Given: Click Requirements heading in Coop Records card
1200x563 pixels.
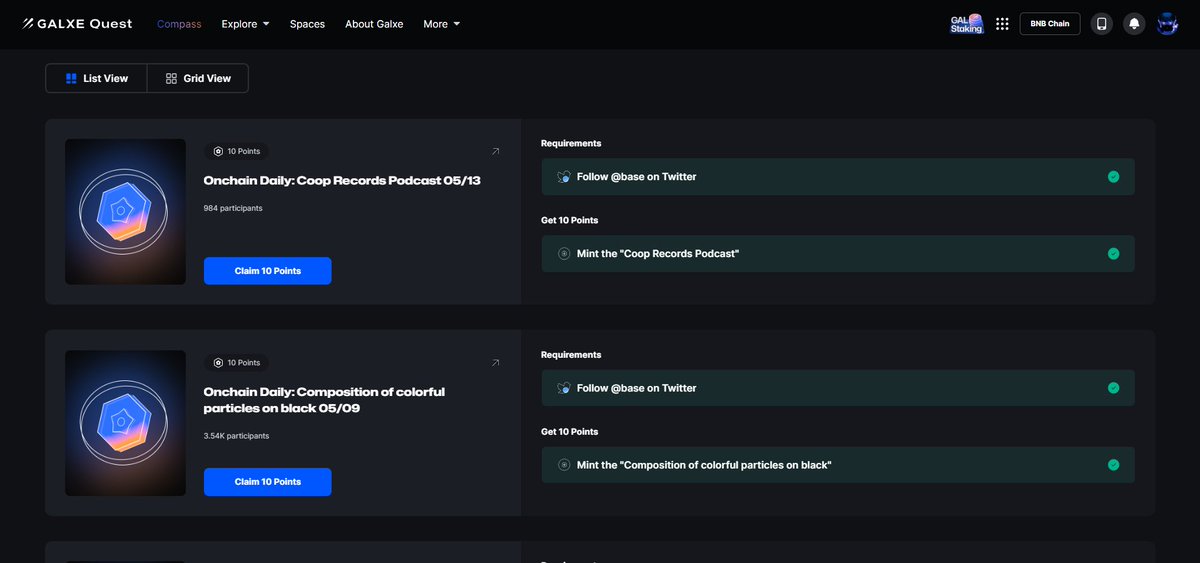Looking at the screenshot, I should 571,144.
